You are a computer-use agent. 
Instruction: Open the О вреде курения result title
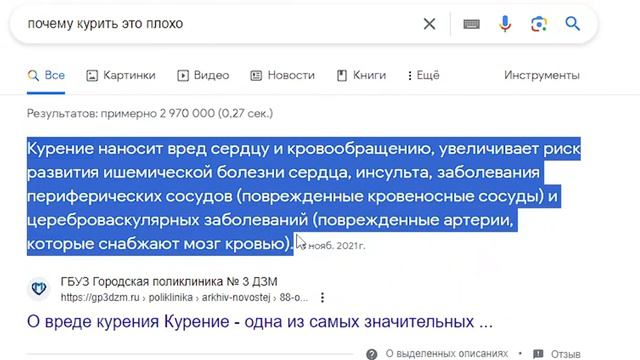click(260, 322)
